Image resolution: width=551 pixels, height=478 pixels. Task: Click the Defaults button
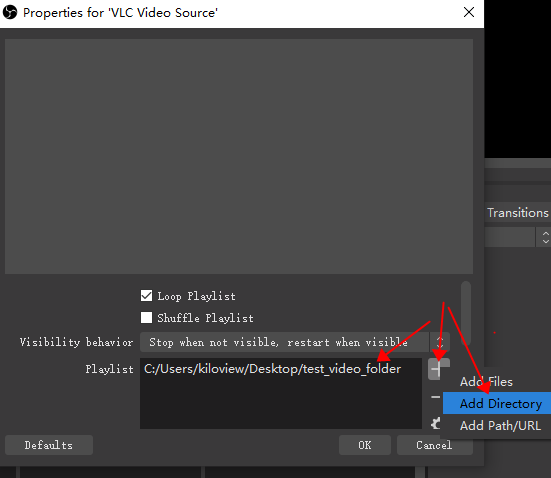point(49,445)
